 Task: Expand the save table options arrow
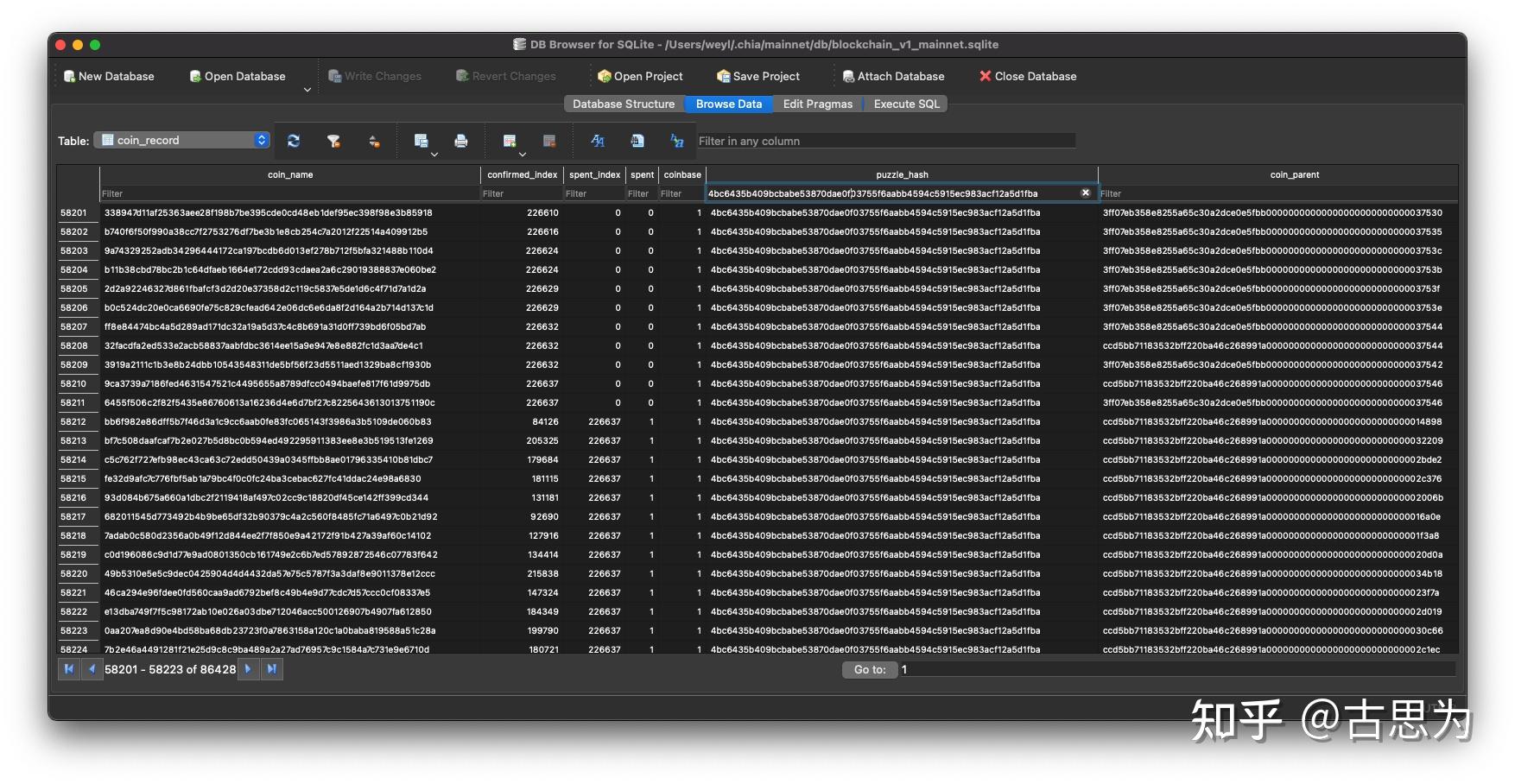click(434, 155)
